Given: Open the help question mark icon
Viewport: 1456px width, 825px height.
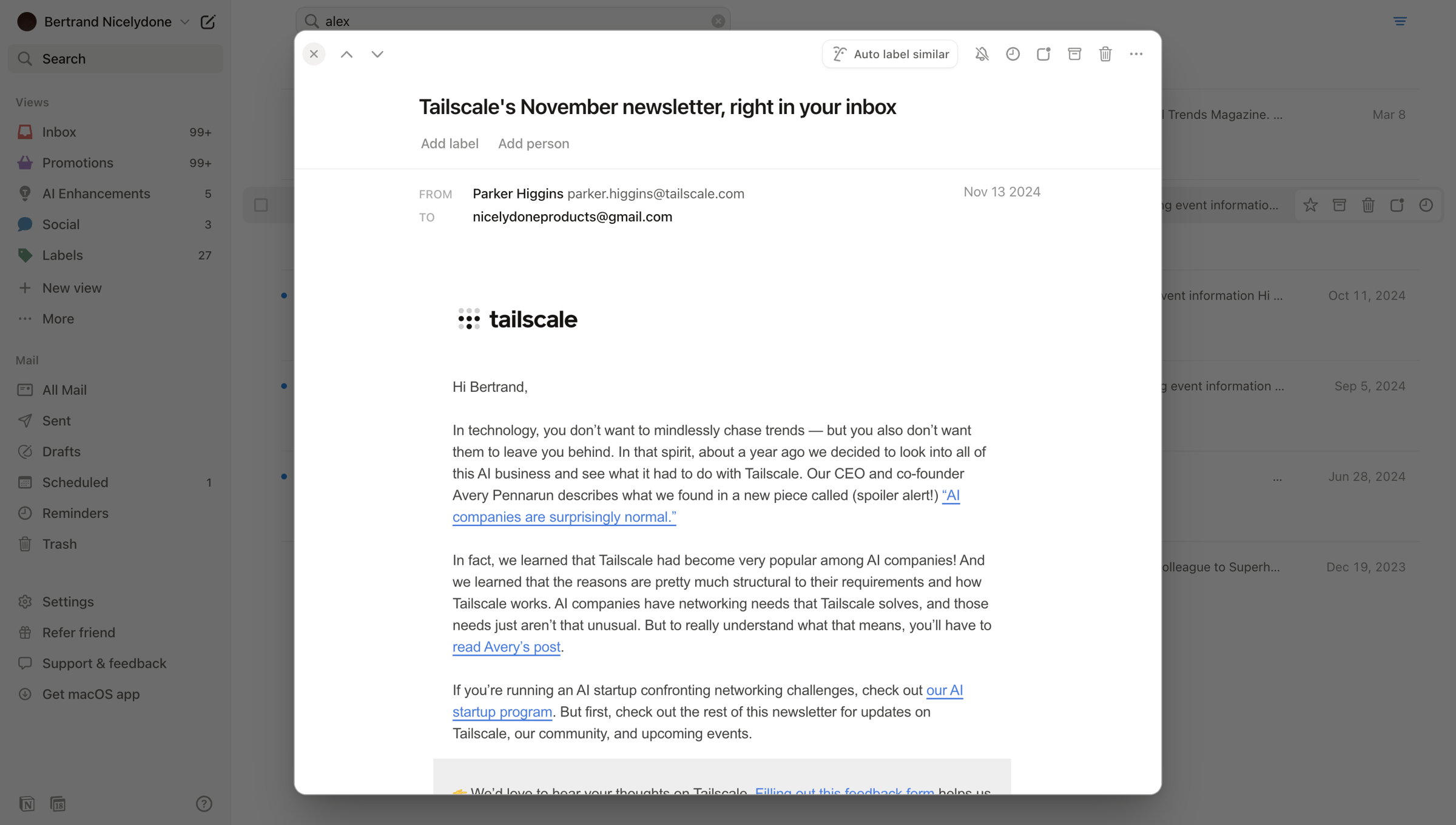Looking at the screenshot, I should 204,804.
